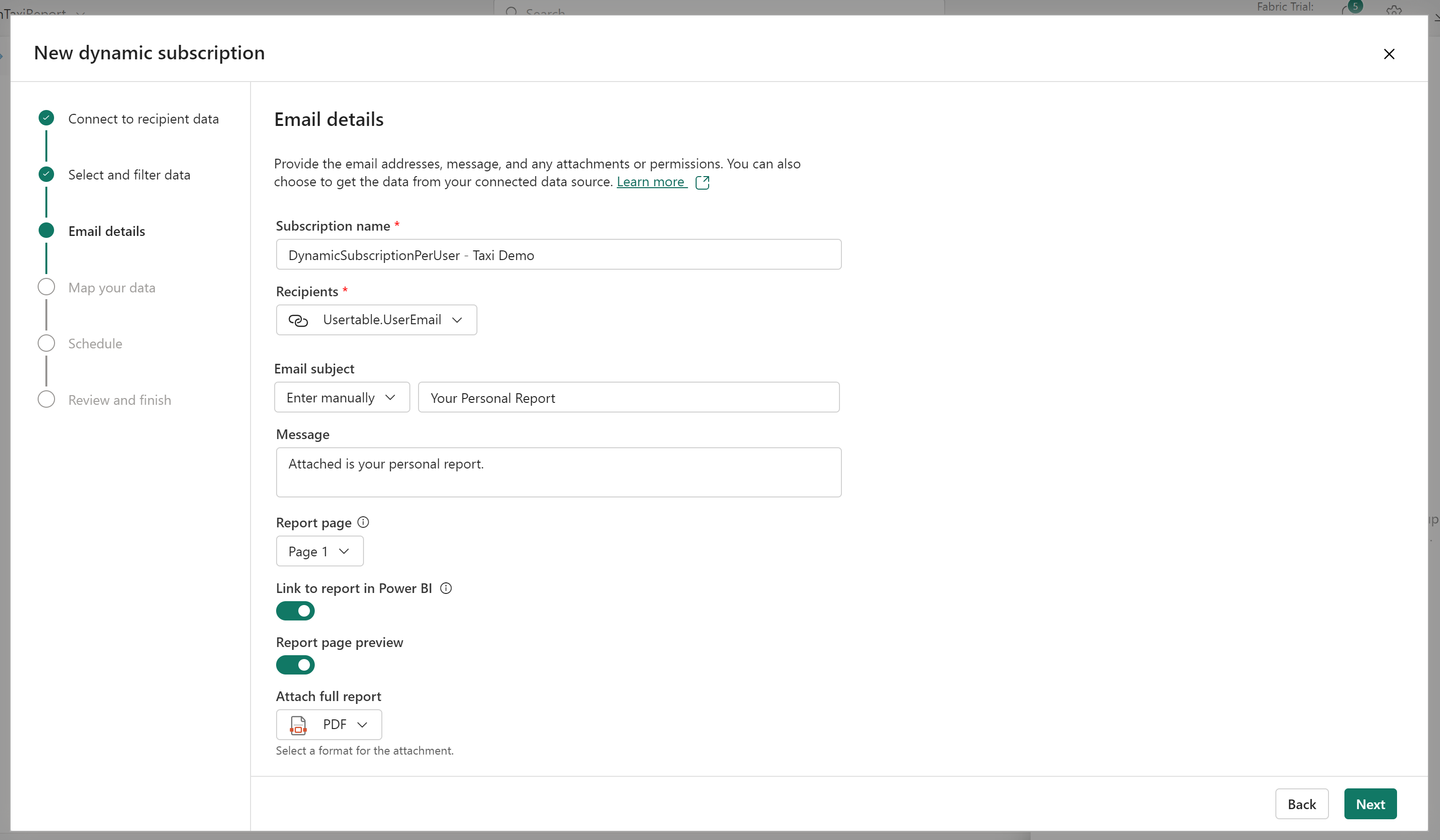The image size is (1440, 840).
Task: Expand the Page 1 report page dropdown
Action: (343, 551)
